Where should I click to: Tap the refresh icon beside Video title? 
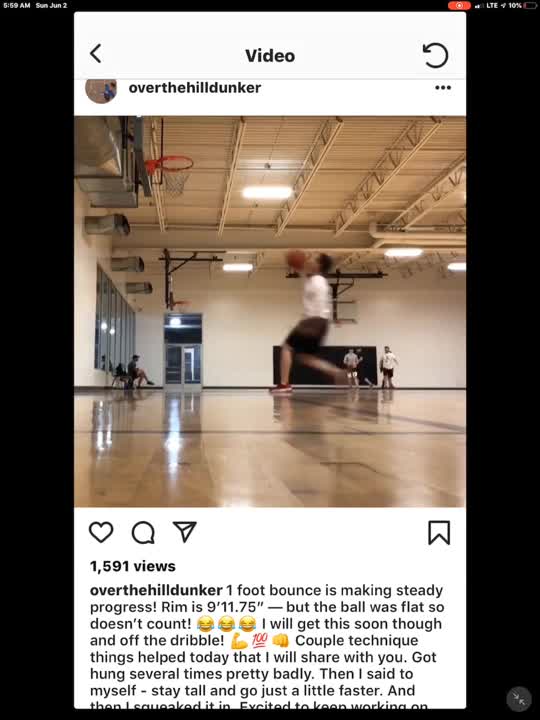click(x=435, y=55)
